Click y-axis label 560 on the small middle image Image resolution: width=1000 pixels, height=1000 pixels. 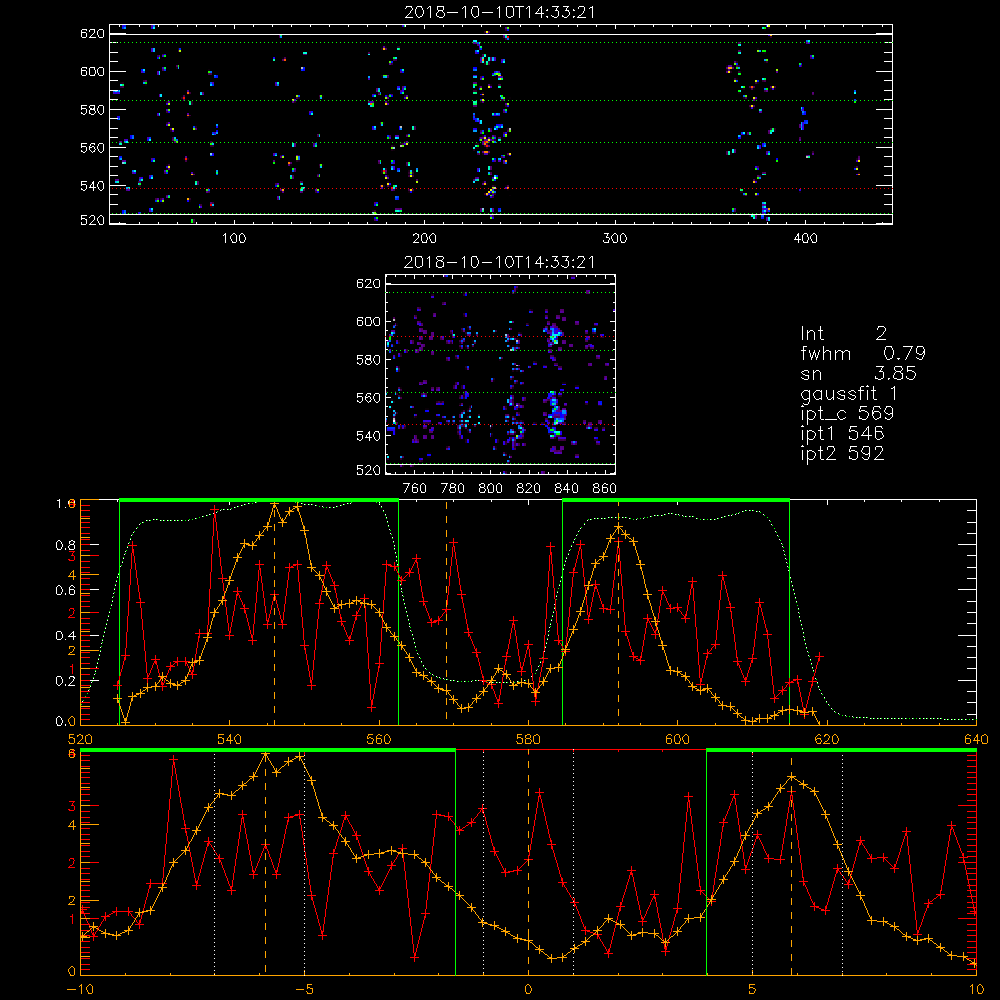tap(369, 398)
